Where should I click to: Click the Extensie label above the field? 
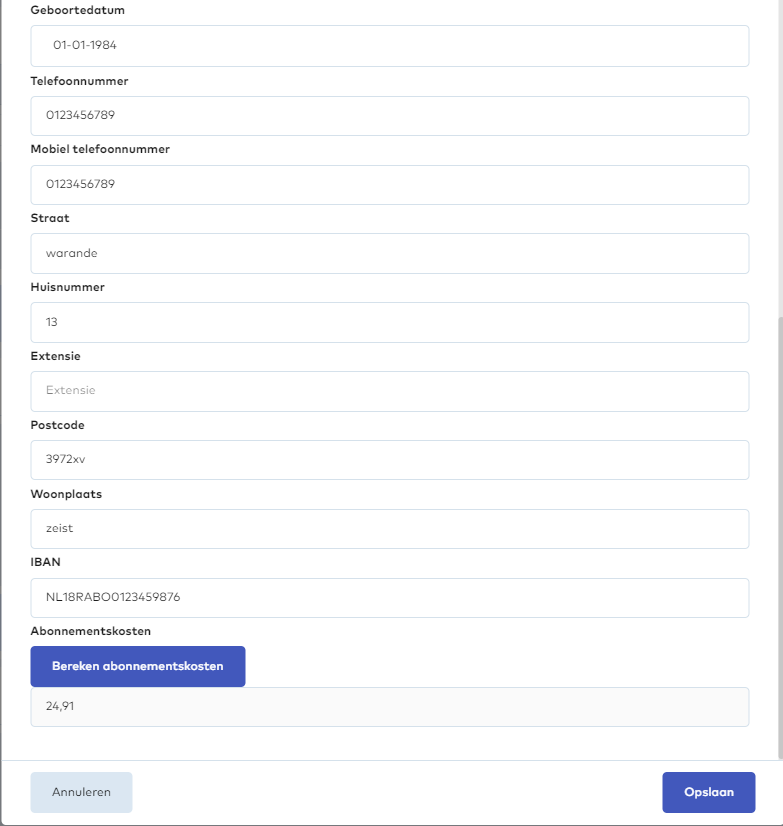(56, 356)
